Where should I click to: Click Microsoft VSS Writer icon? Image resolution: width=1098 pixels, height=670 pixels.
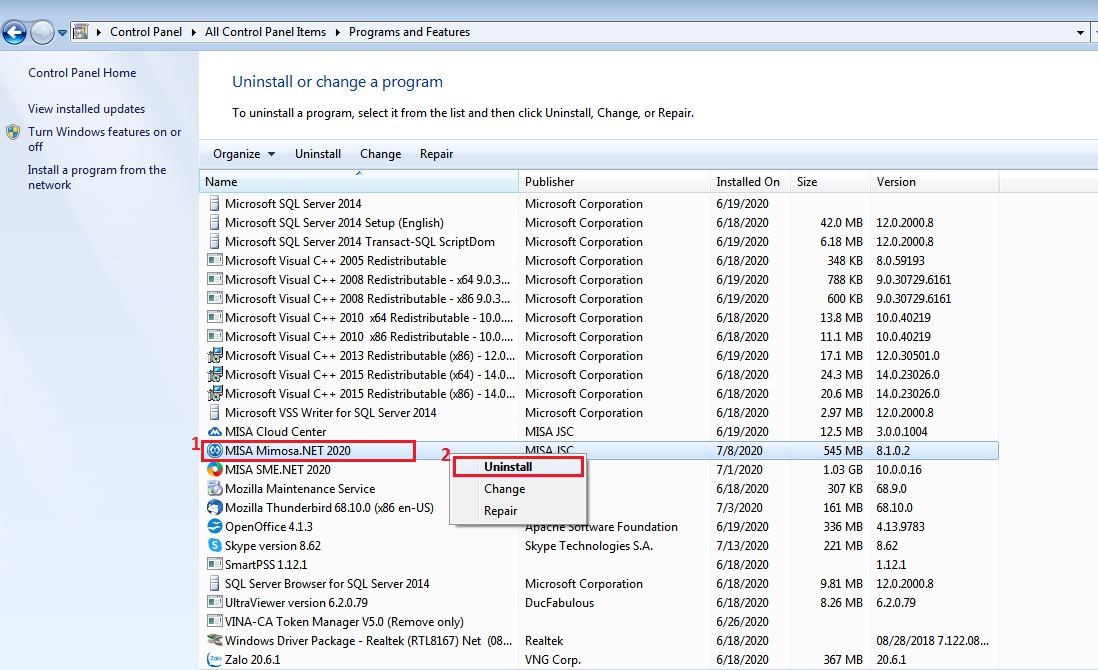tap(214, 412)
